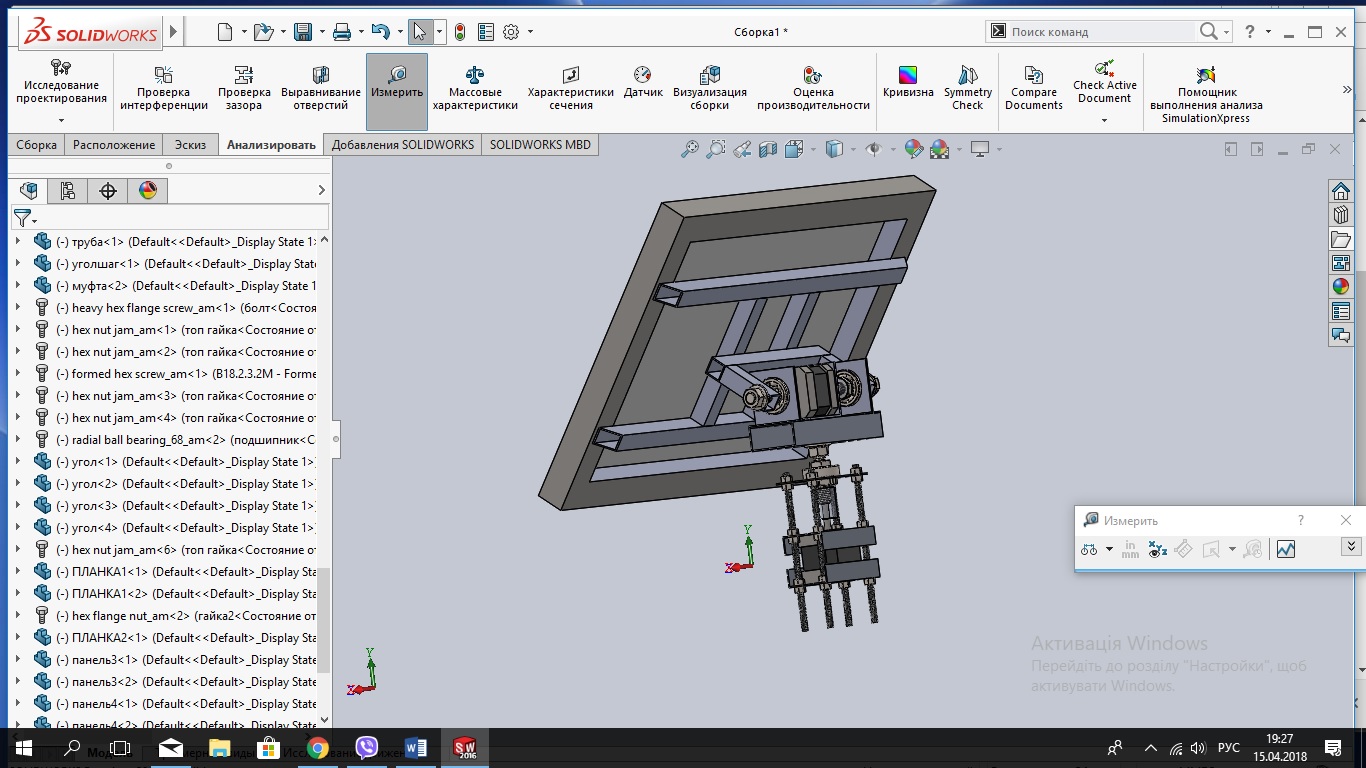Switch to the Сборка tab
Viewport: 1366px width, 768px height.
[37, 145]
